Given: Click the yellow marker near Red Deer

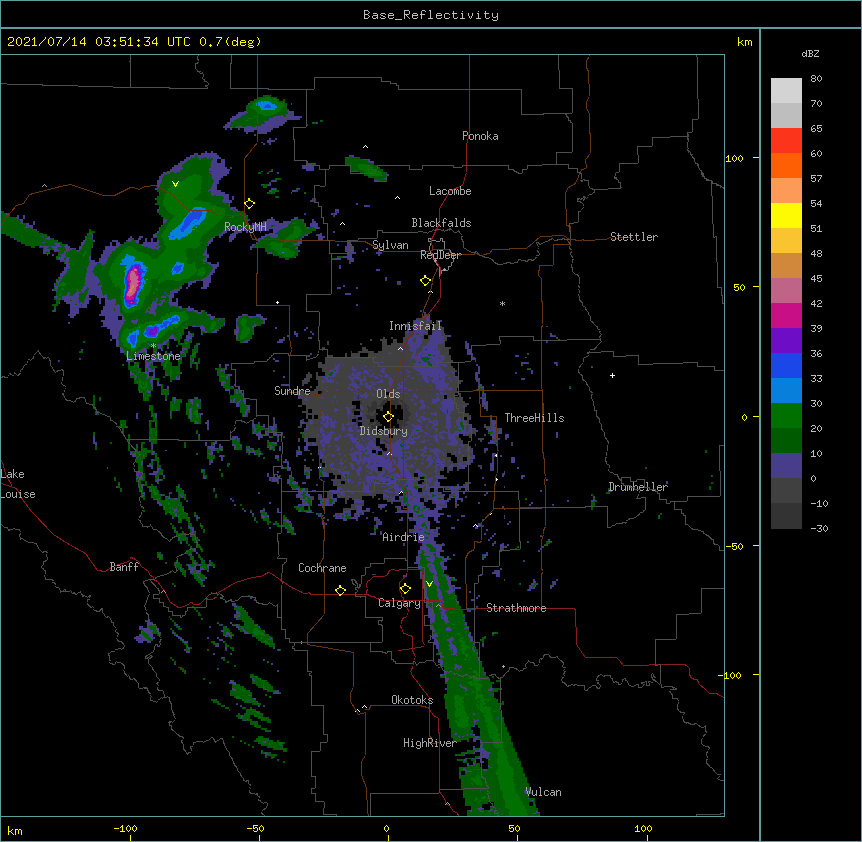Looking at the screenshot, I should pyautogui.click(x=425, y=281).
